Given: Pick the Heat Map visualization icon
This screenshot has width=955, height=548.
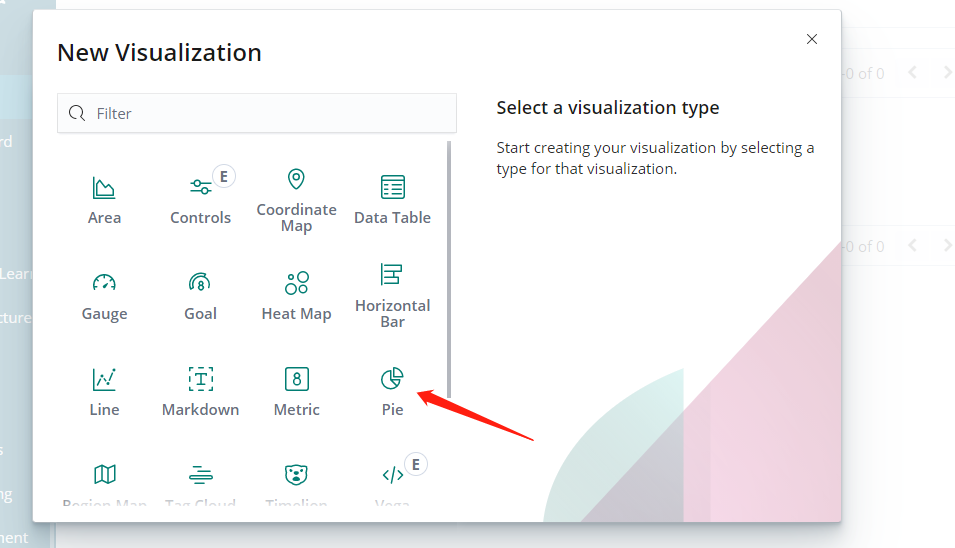Looking at the screenshot, I should coord(296,283).
